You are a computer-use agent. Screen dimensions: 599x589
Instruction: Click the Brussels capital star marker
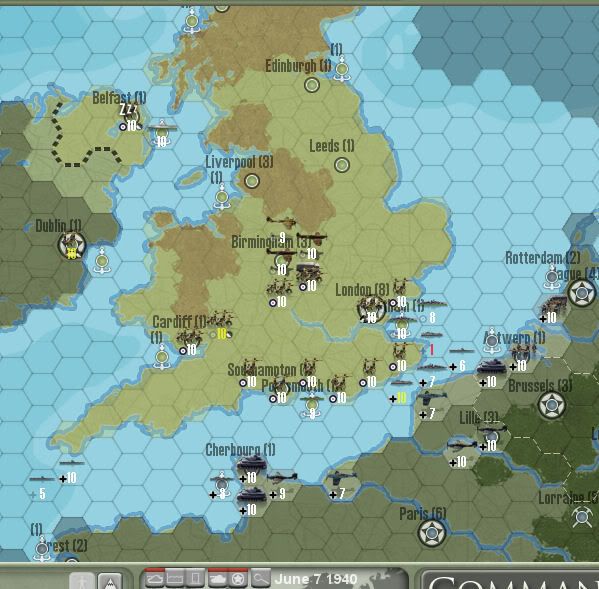(x=551, y=405)
